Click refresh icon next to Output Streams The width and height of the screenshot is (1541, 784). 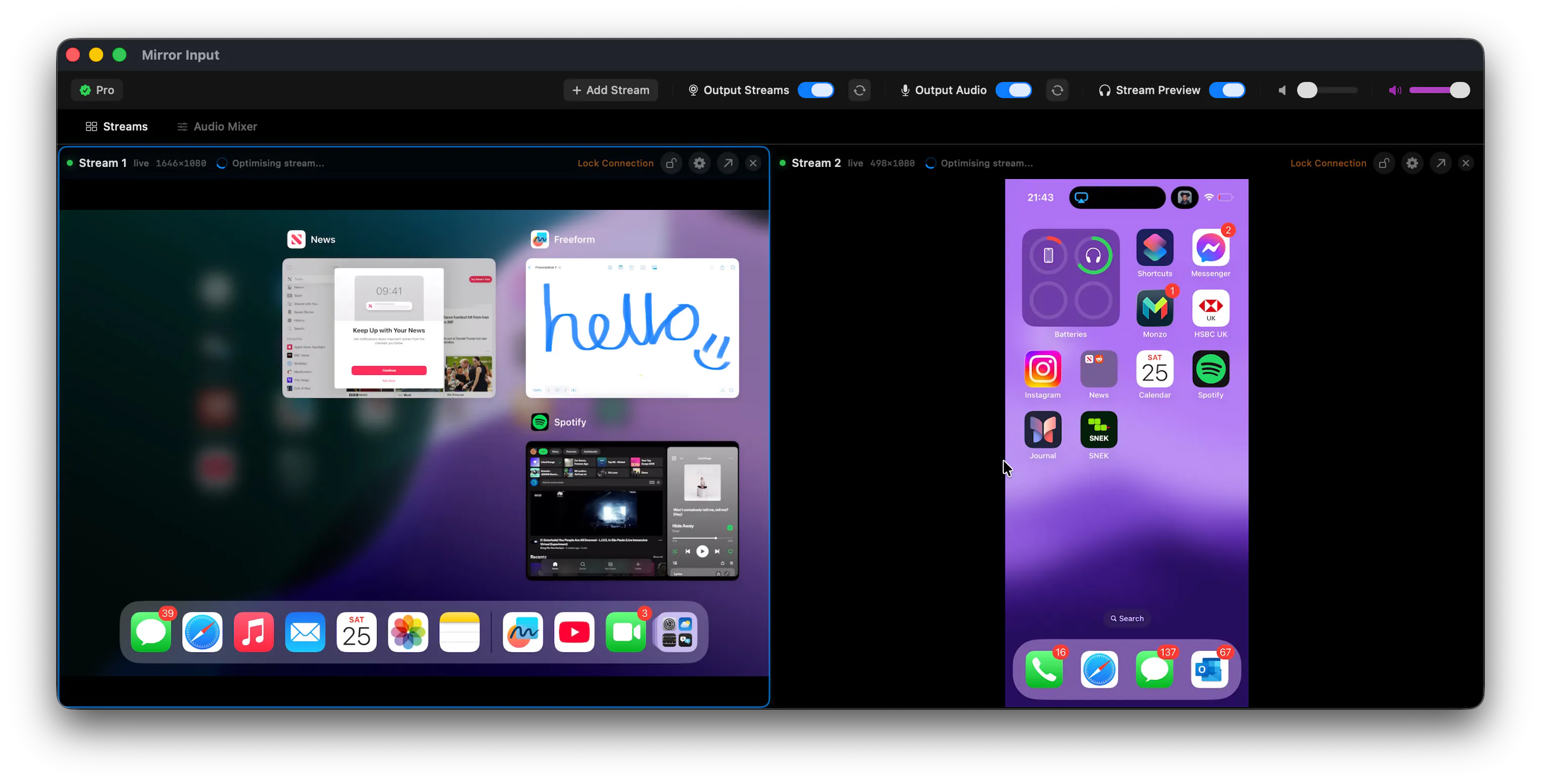coord(859,91)
